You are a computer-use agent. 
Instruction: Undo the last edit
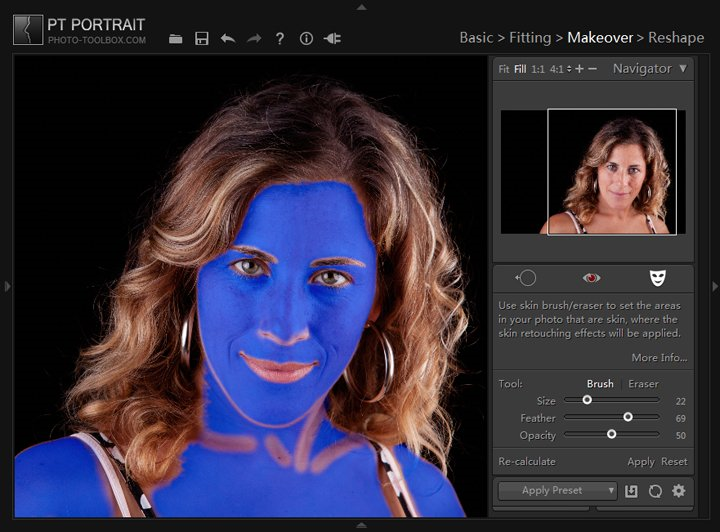(x=228, y=39)
